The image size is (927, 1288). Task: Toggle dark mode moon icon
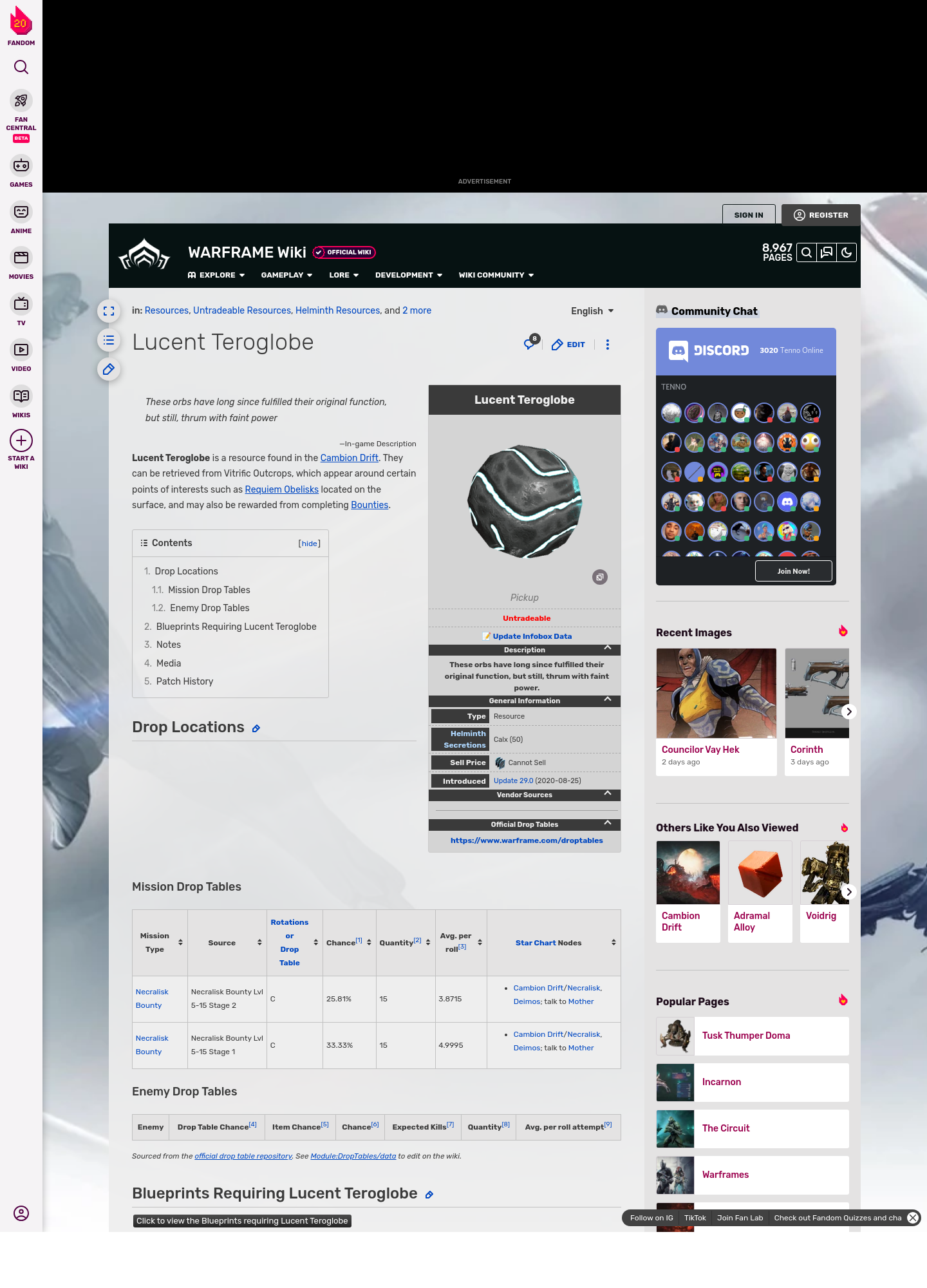[x=847, y=252]
